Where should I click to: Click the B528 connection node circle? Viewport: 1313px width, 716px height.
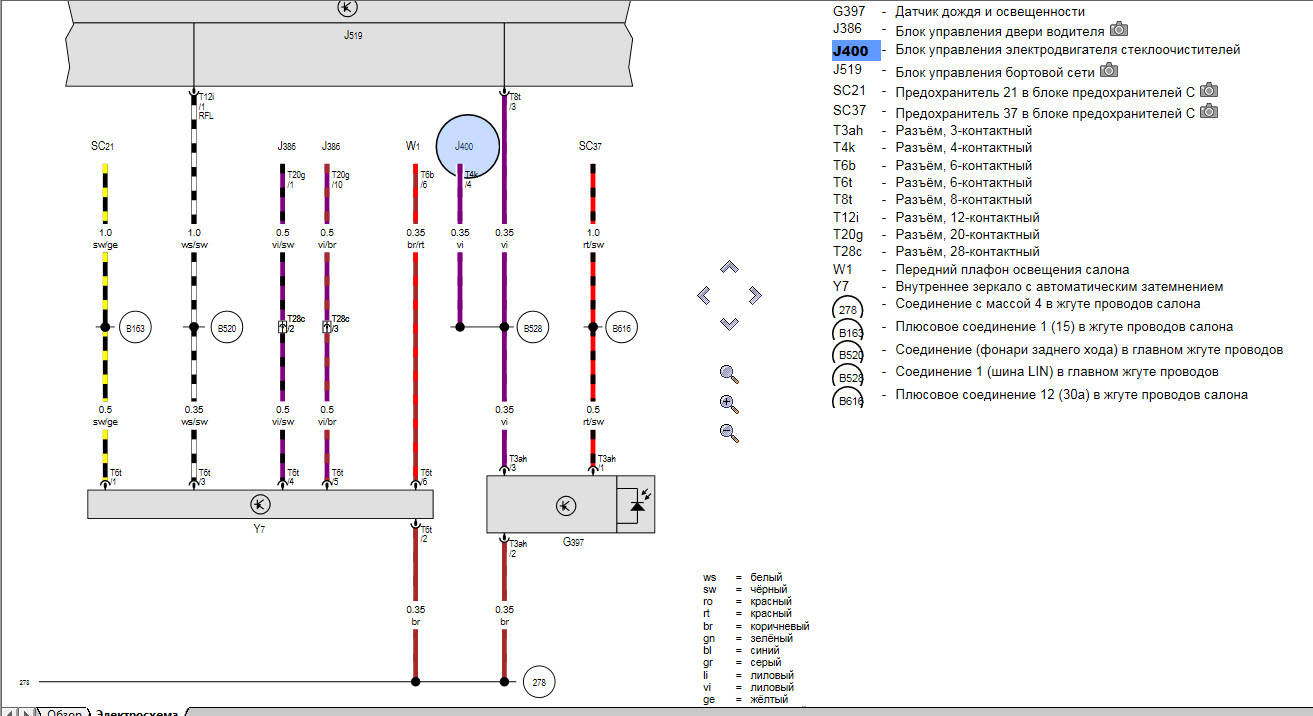(532, 327)
